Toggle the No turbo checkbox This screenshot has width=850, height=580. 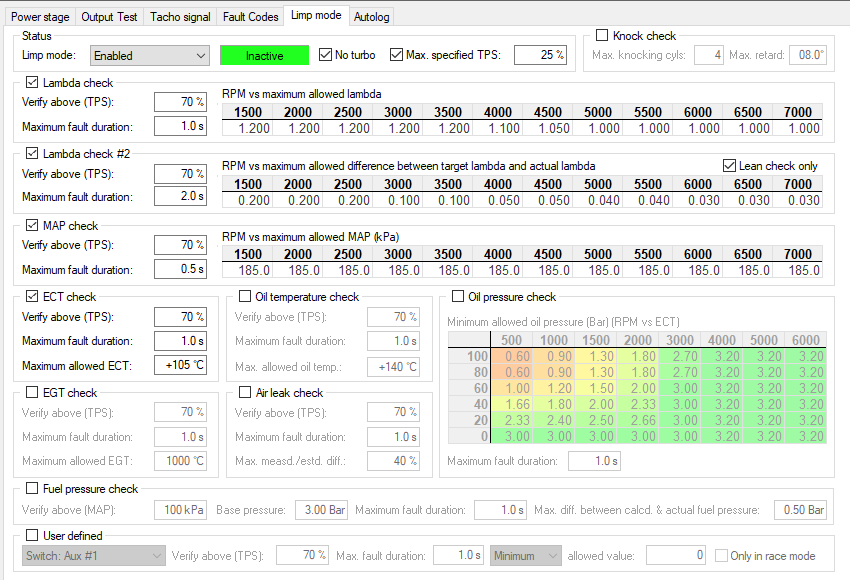click(x=325, y=55)
